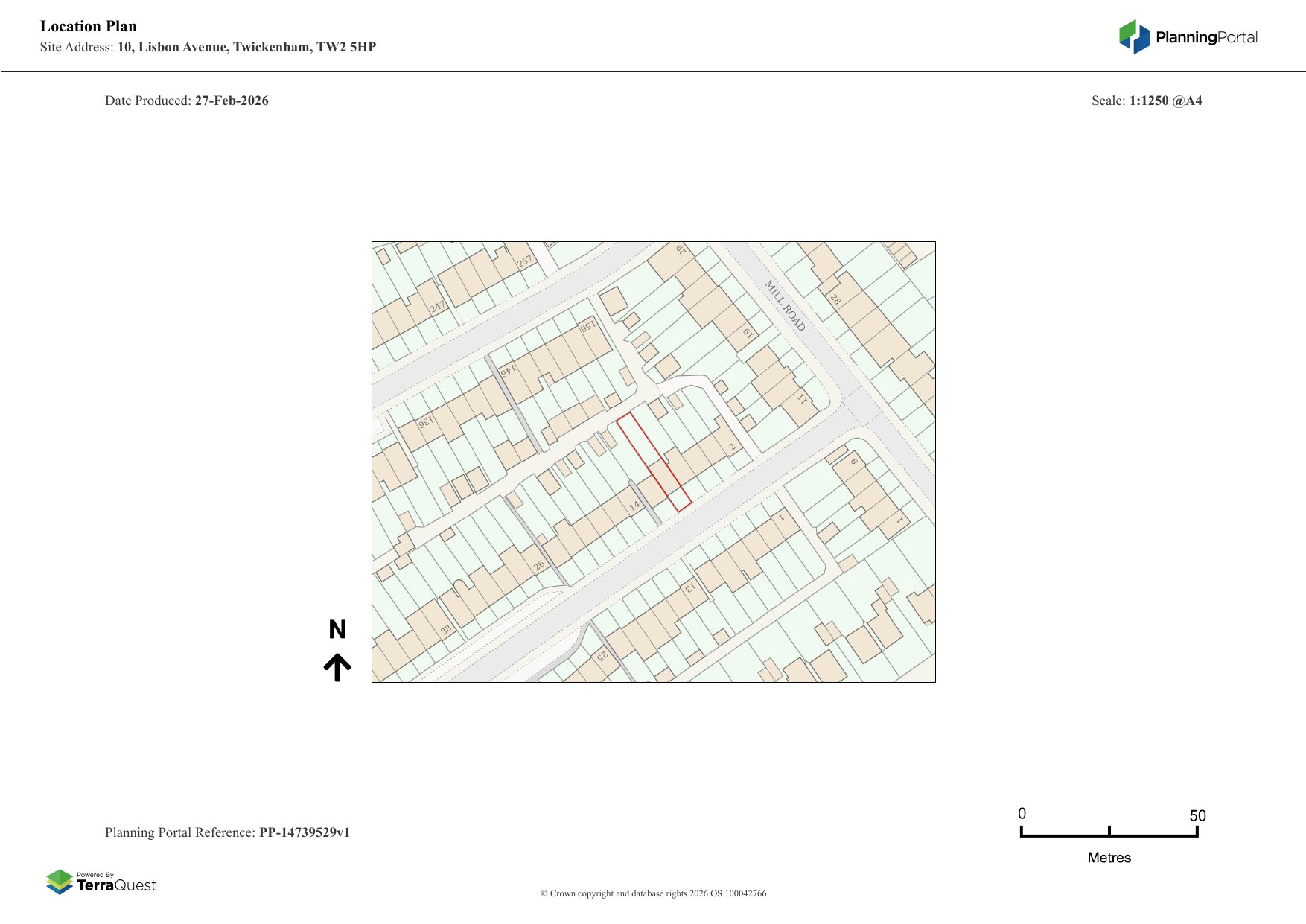Click the TerraQuest wordmark text
This screenshot has height=924, width=1306.
click(116, 885)
